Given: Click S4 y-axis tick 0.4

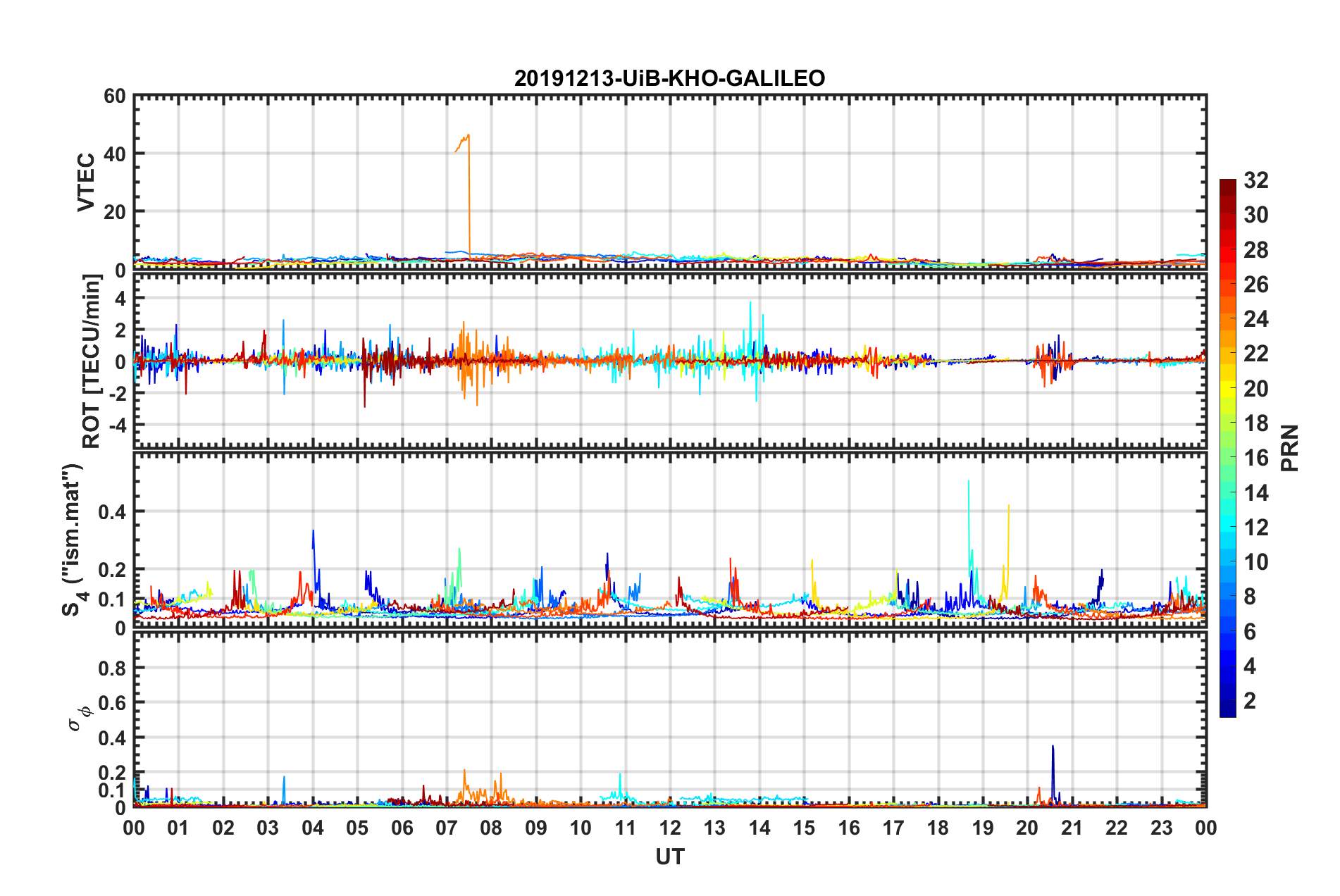Looking at the screenshot, I should pos(112,512).
